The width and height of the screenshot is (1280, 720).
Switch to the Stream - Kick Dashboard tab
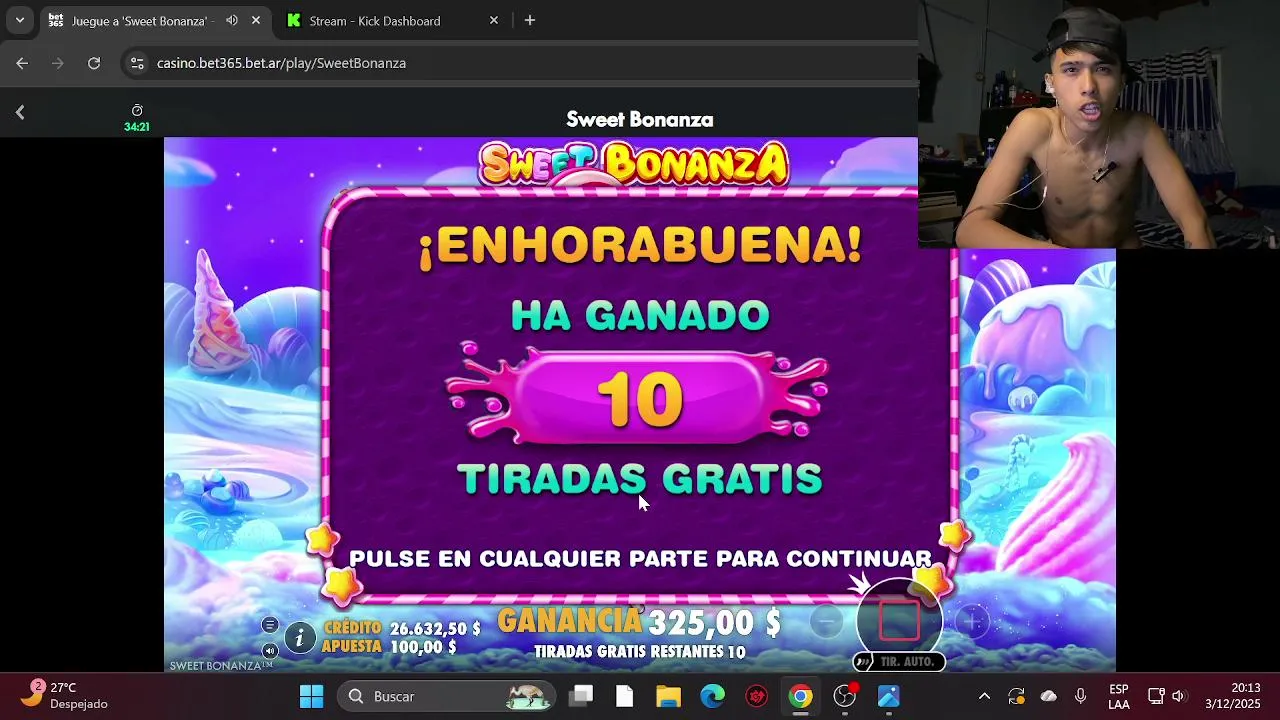click(375, 20)
